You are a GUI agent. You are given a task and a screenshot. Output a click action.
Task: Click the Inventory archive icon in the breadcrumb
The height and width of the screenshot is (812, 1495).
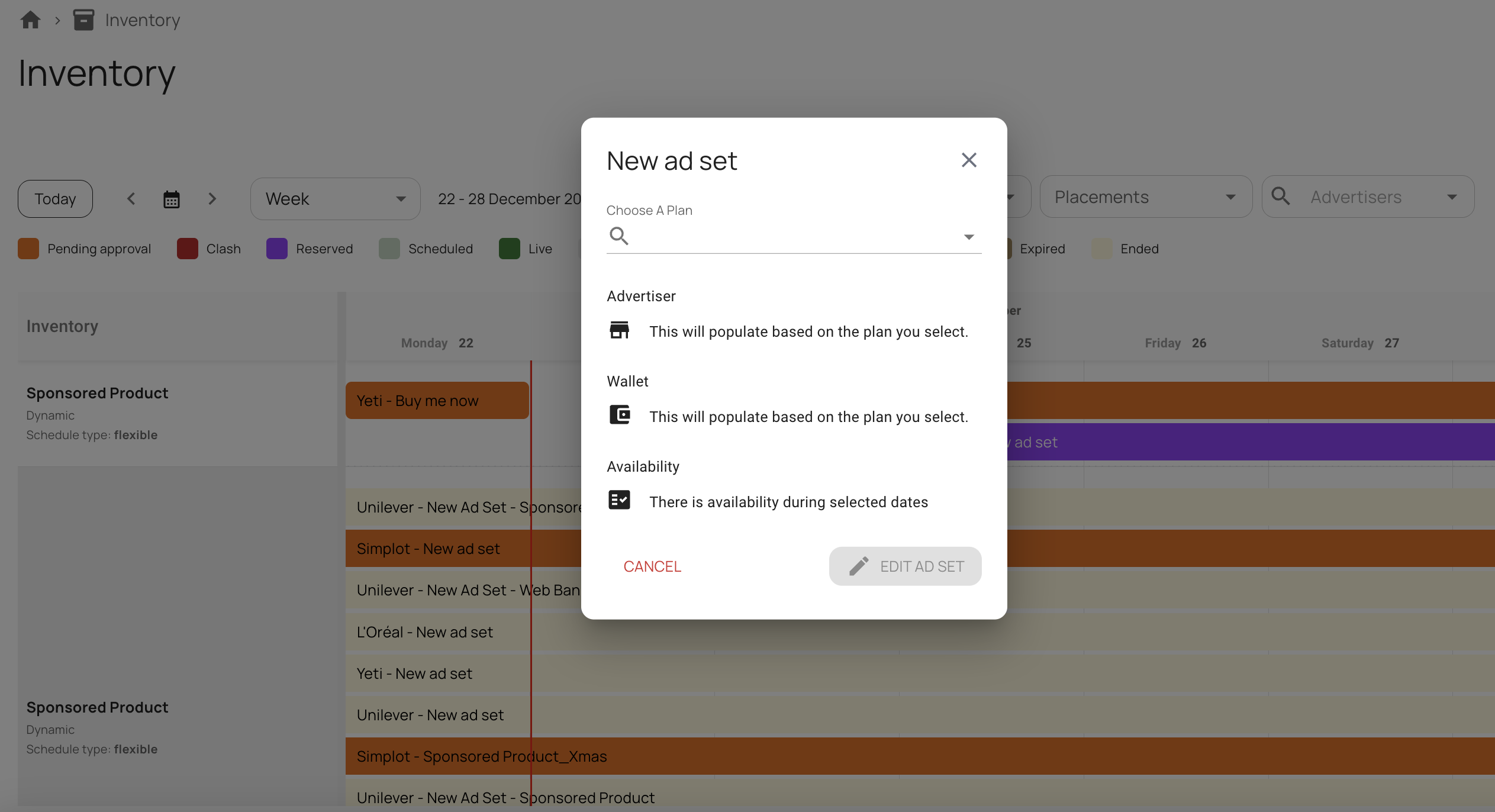tap(83, 20)
